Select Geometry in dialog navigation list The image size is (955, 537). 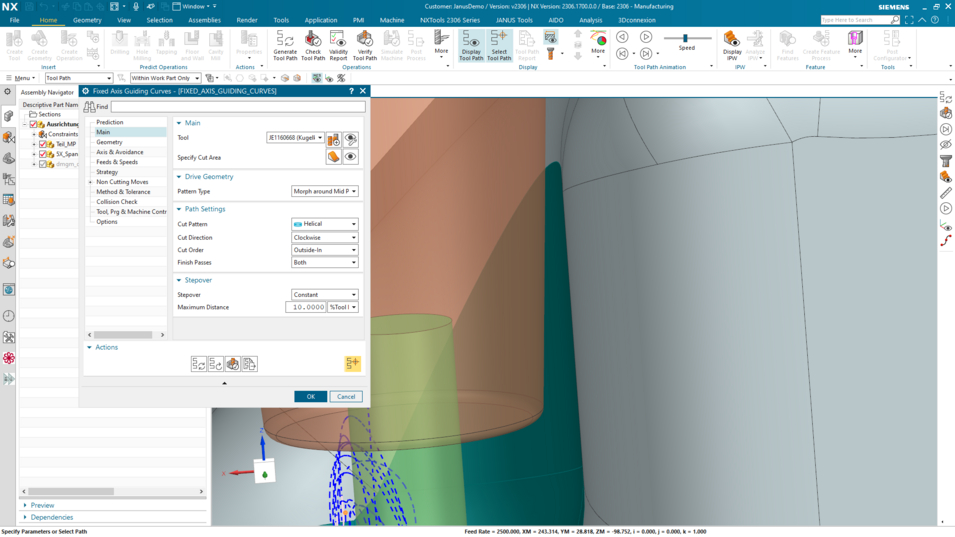pos(109,142)
